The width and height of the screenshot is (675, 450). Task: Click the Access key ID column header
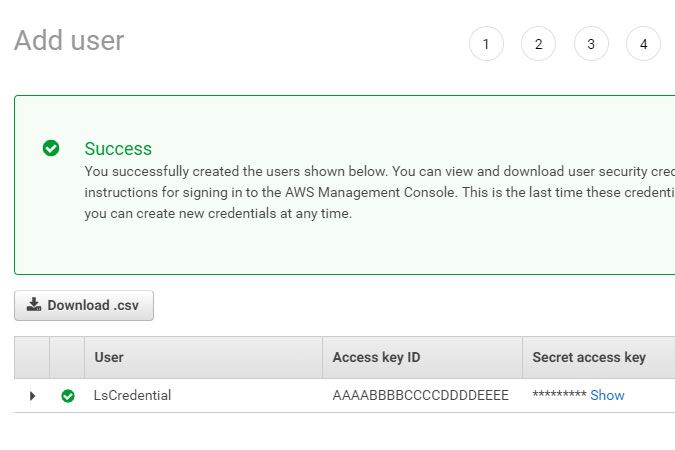[x=376, y=357]
